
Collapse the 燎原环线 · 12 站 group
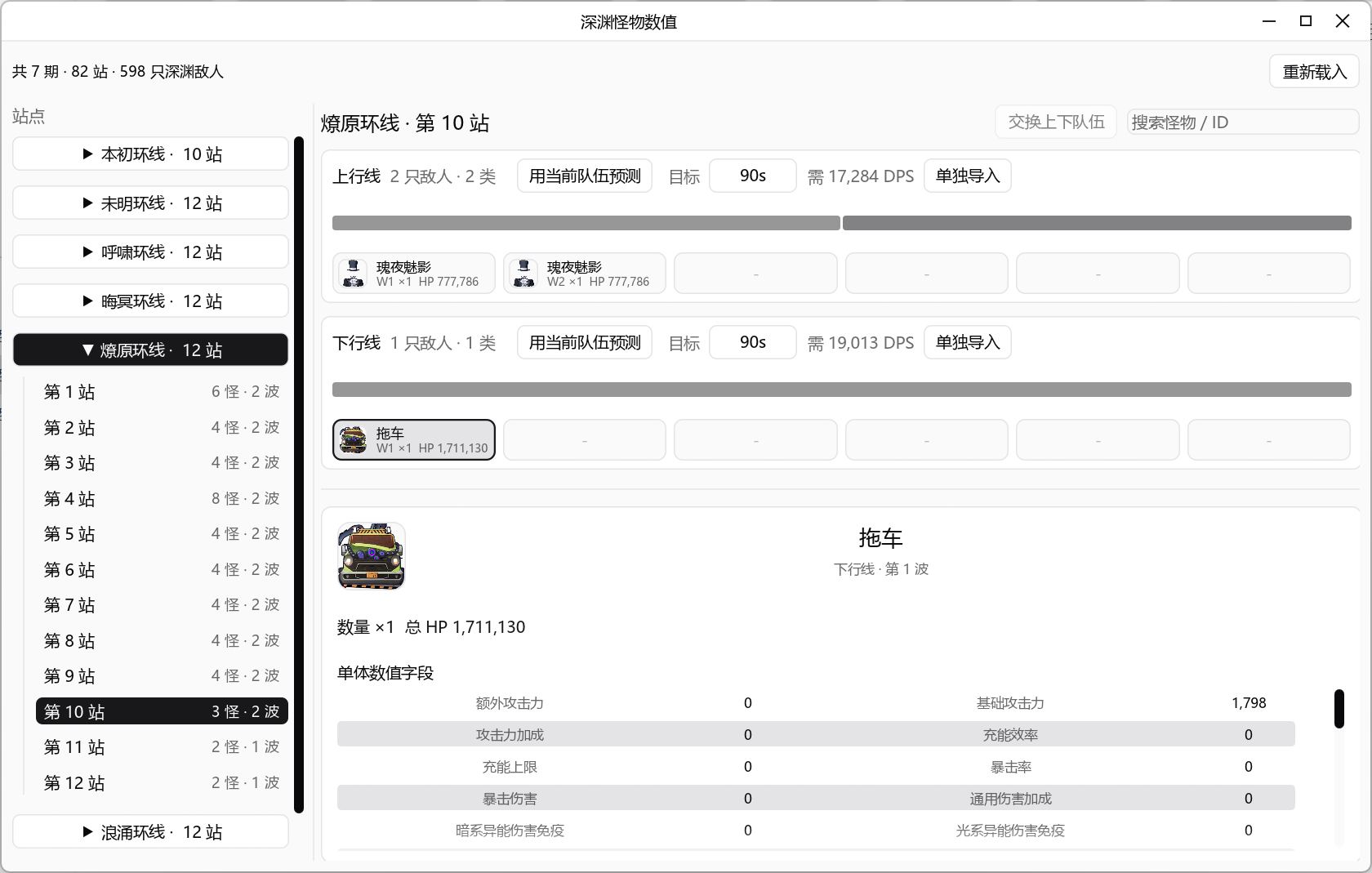(x=151, y=350)
